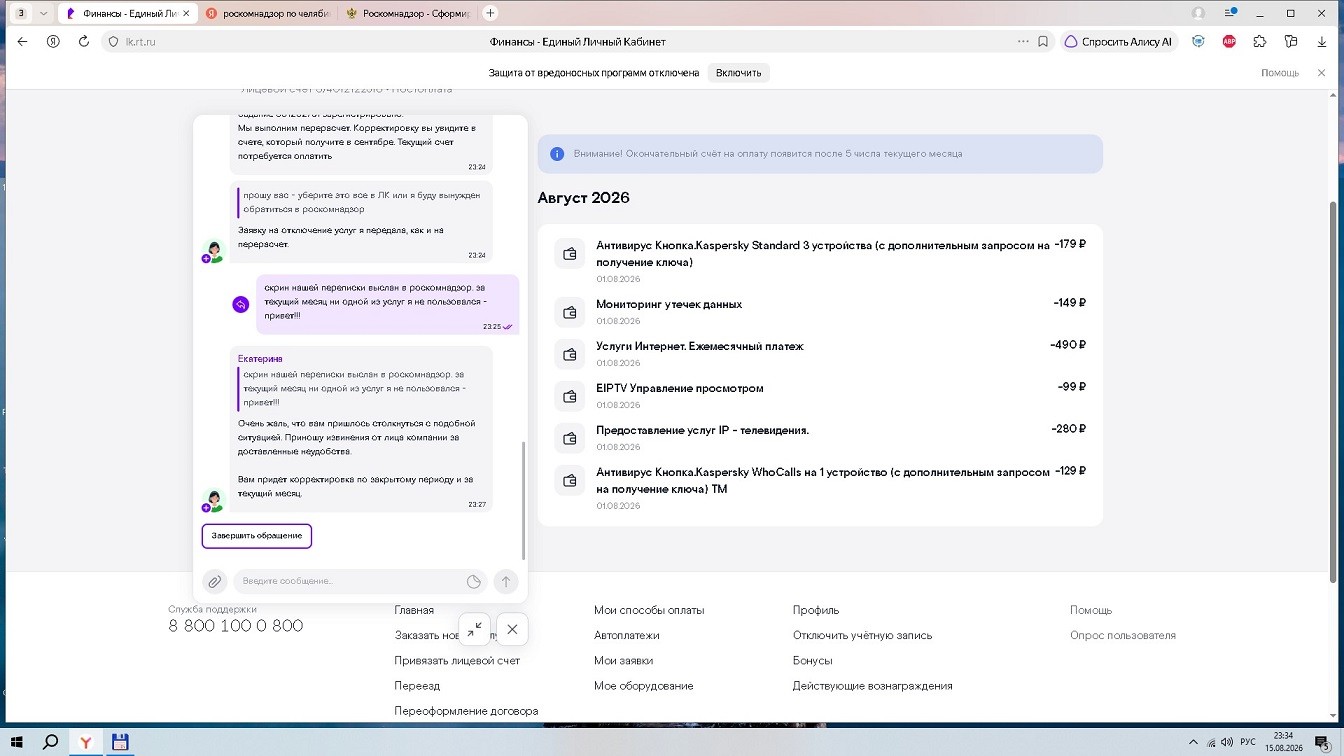Image resolution: width=1344 pixels, height=756 pixels.
Task: Click the wallet icon for Предоставление услуг IP-телевидения
Action: pyautogui.click(x=570, y=438)
